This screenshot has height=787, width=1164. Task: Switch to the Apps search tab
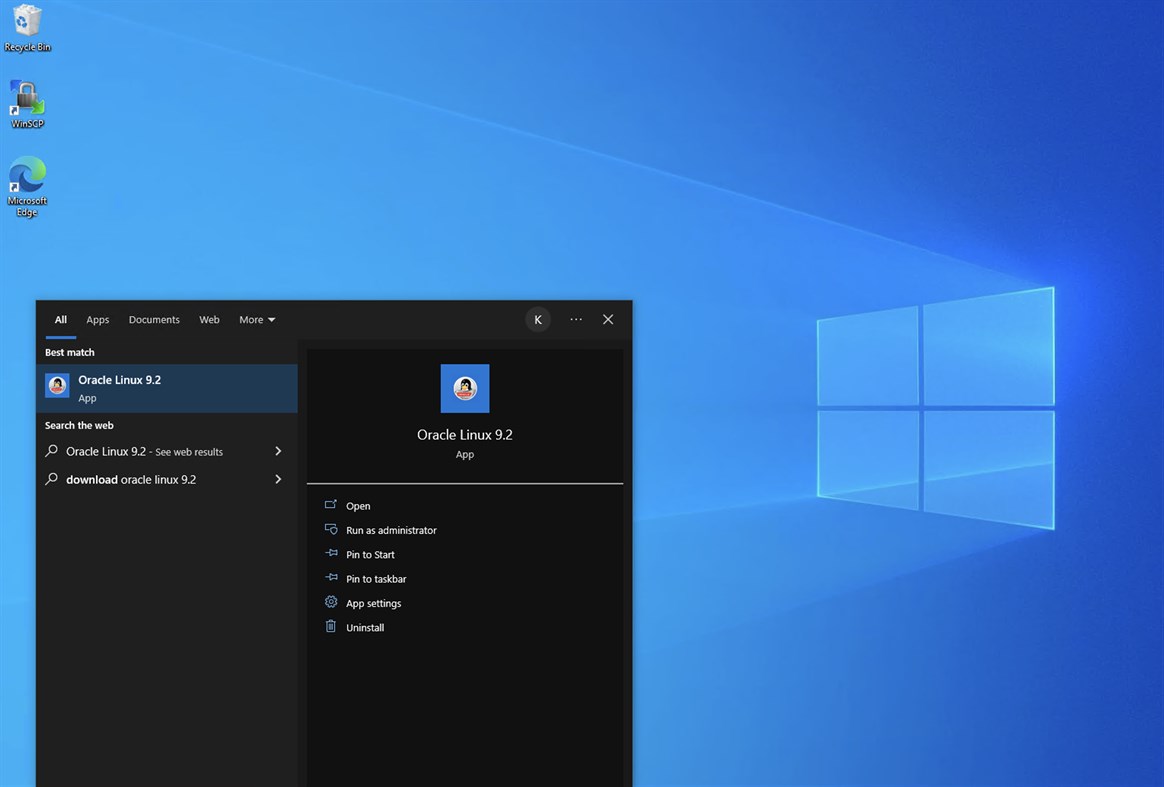97,320
